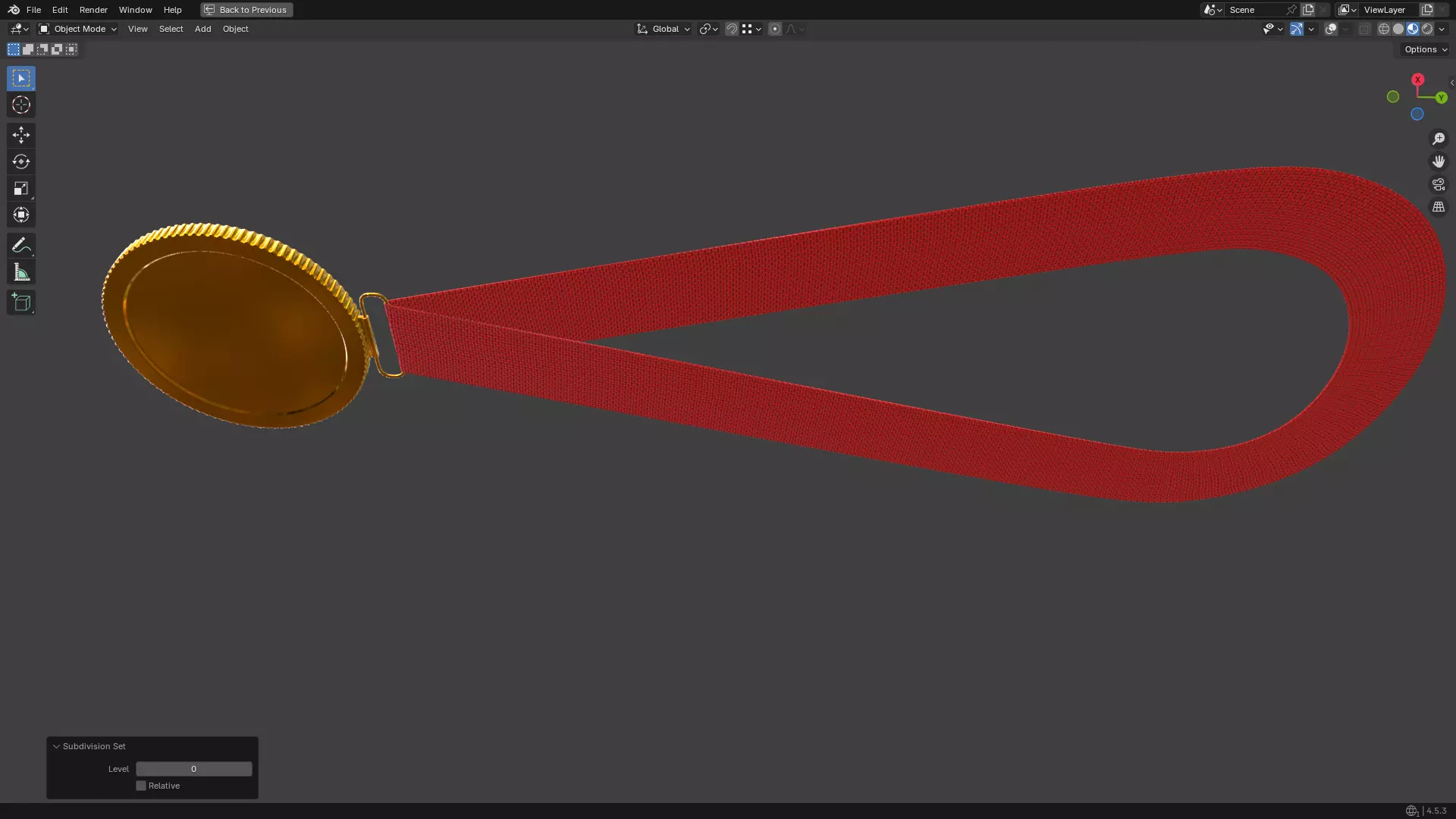Click the Blender logo icon
The height and width of the screenshot is (819, 1456).
pos(14,10)
